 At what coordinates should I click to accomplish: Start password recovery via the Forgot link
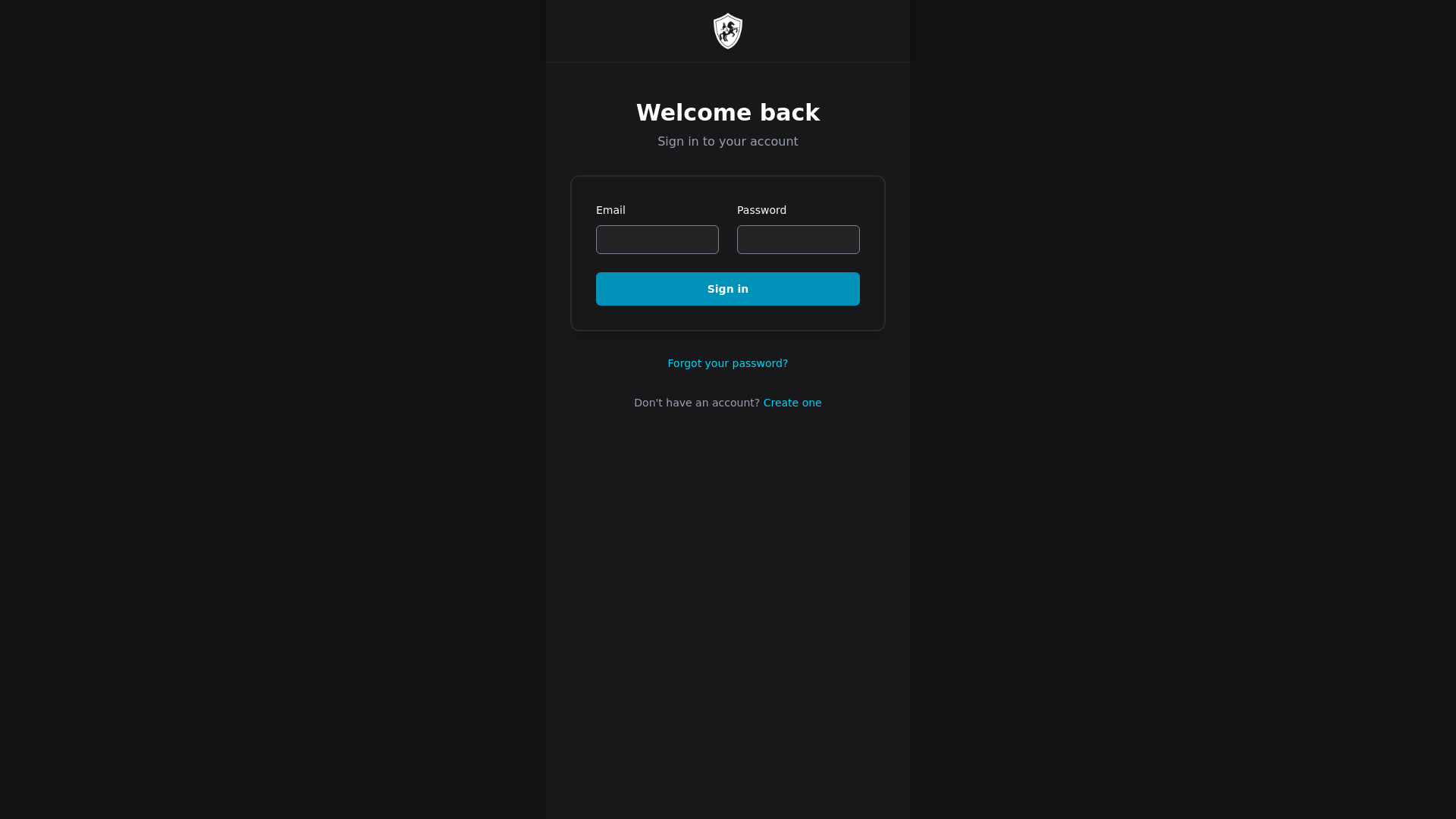728,363
